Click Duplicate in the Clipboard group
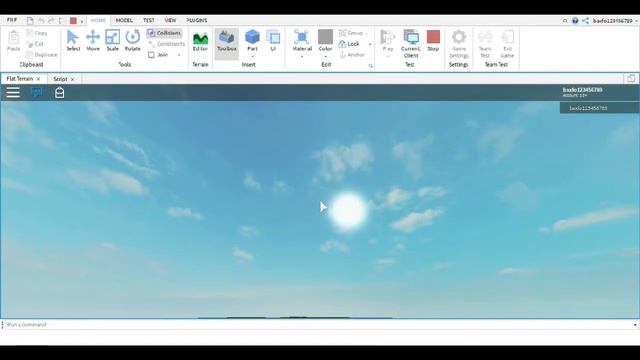Image resolution: width=640 pixels, height=360 pixels. tap(42, 54)
